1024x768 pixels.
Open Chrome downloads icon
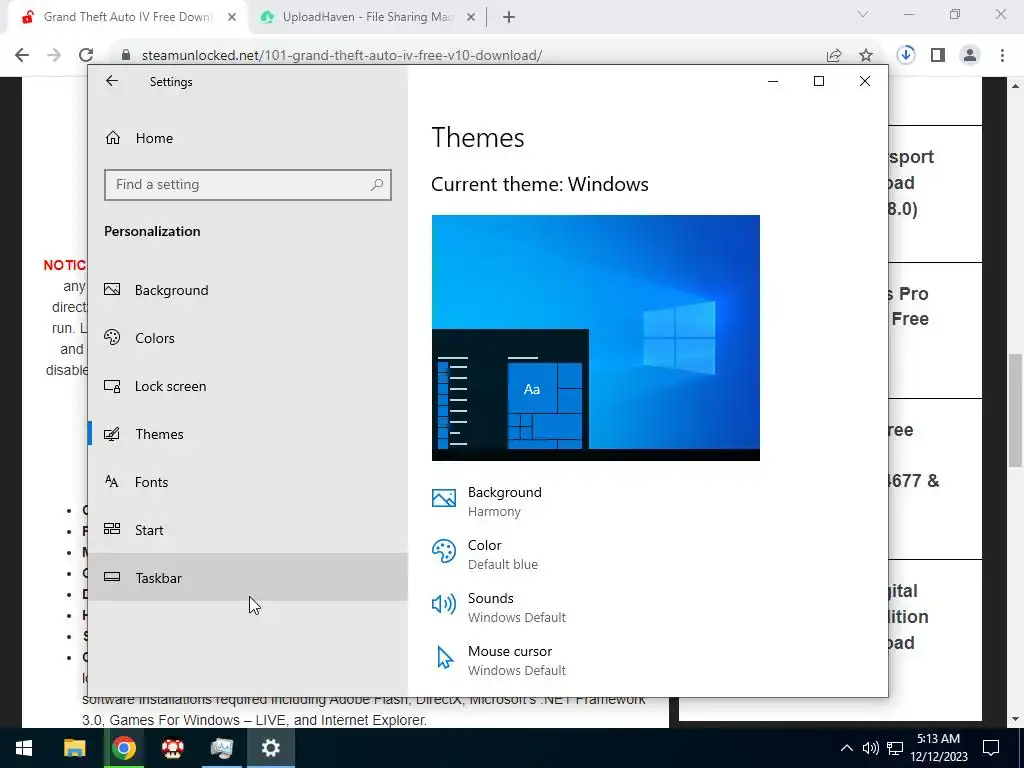click(x=906, y=55)
